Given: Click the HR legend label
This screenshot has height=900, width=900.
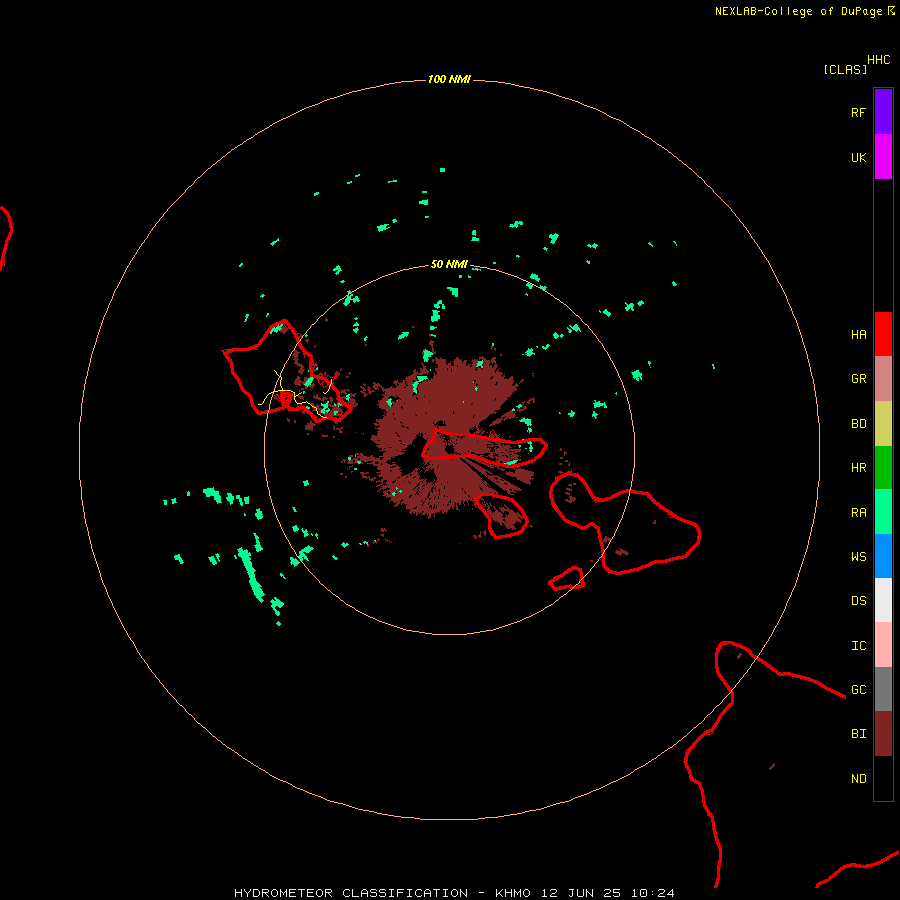Looking at the screenshot, I should [x=858, y=468].
